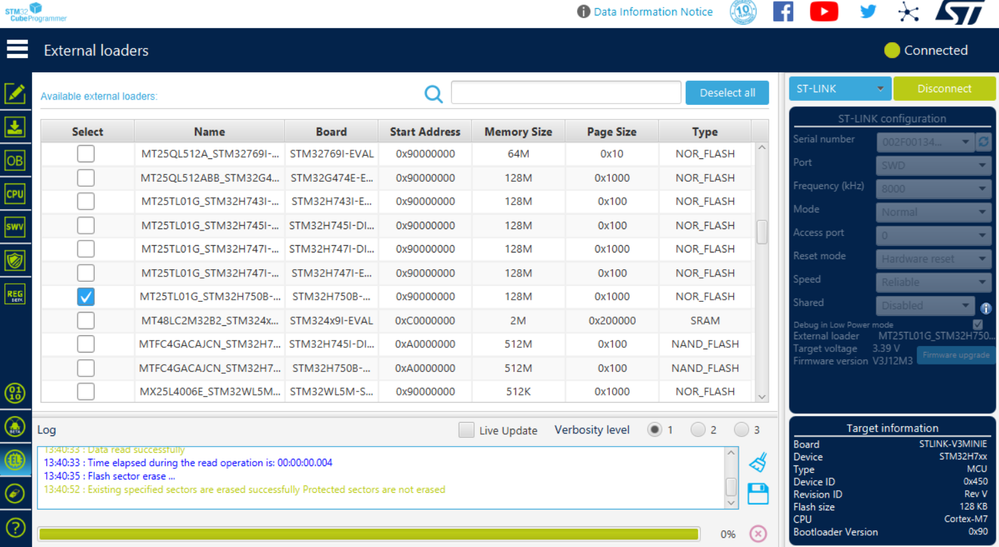Open the binary 0110 sidebar icon
Image resolution: width=999 pixels, height=547 pixels.
(x=15, y=393)
